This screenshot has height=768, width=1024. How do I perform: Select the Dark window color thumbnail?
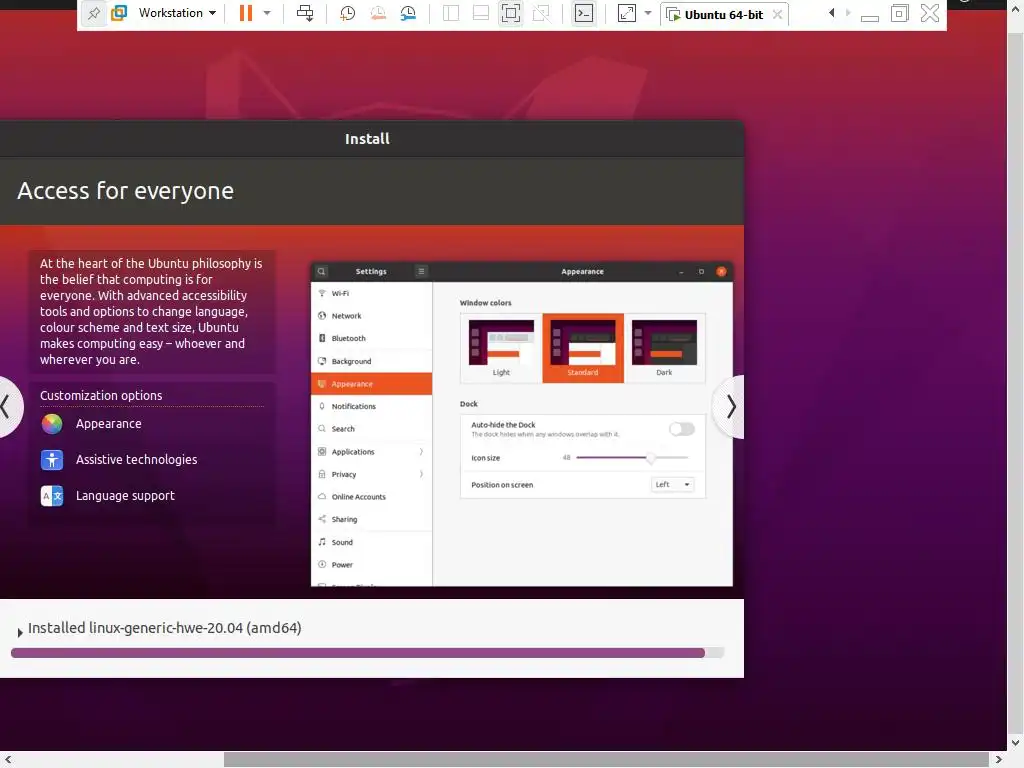(664, 348)
